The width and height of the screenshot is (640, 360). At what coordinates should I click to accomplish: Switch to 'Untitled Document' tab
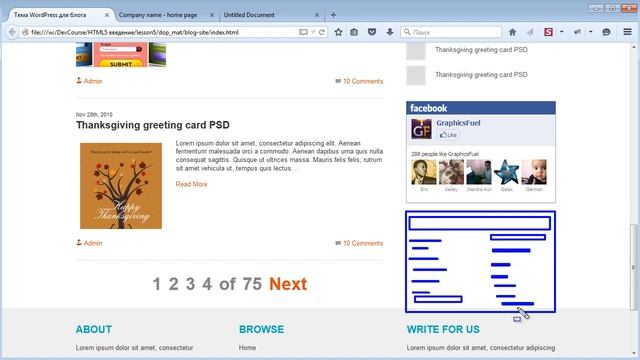[249, 15]
